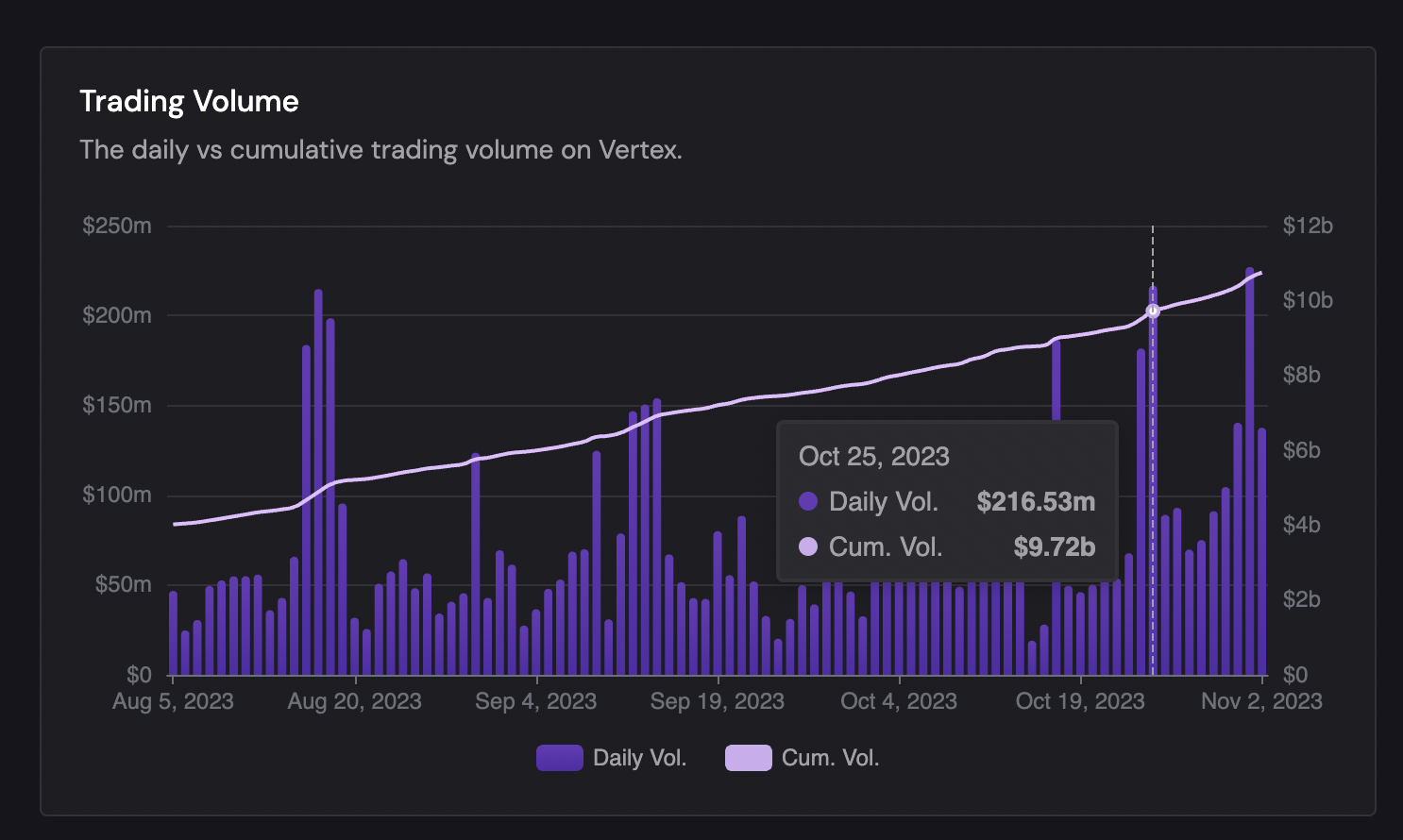Select the 'Aug 20, 2023' date axis label
The width and height of the screenshot is (1403, 840).
click(x=354, y=701)
